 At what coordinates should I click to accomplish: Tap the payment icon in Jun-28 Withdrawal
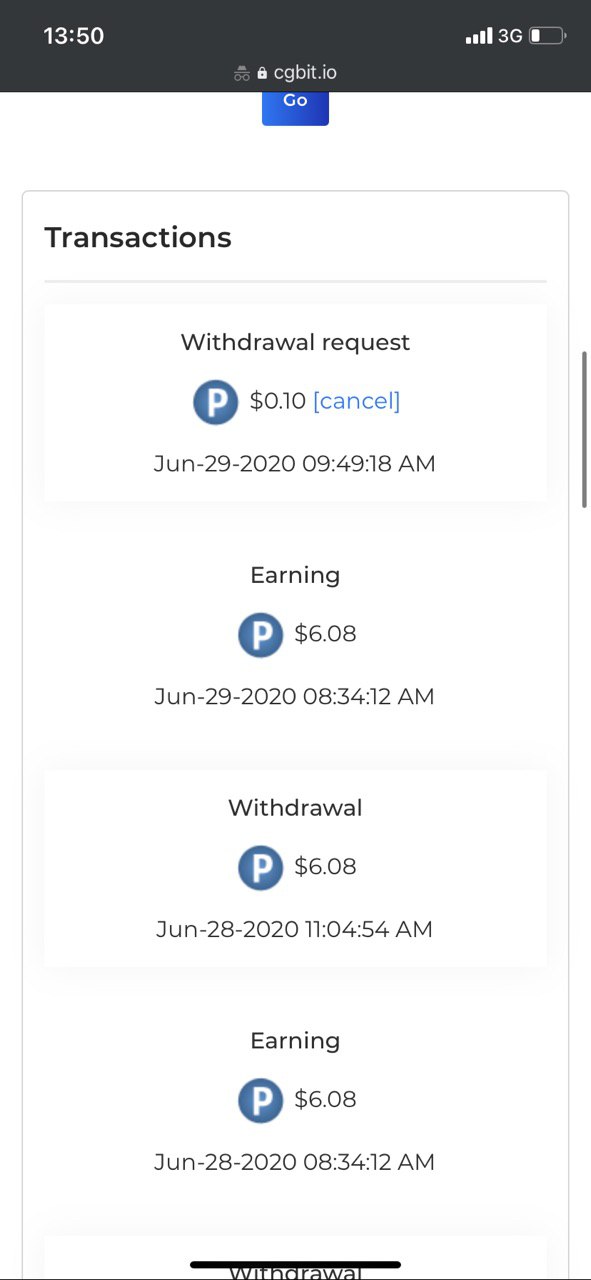pos(260,868)
